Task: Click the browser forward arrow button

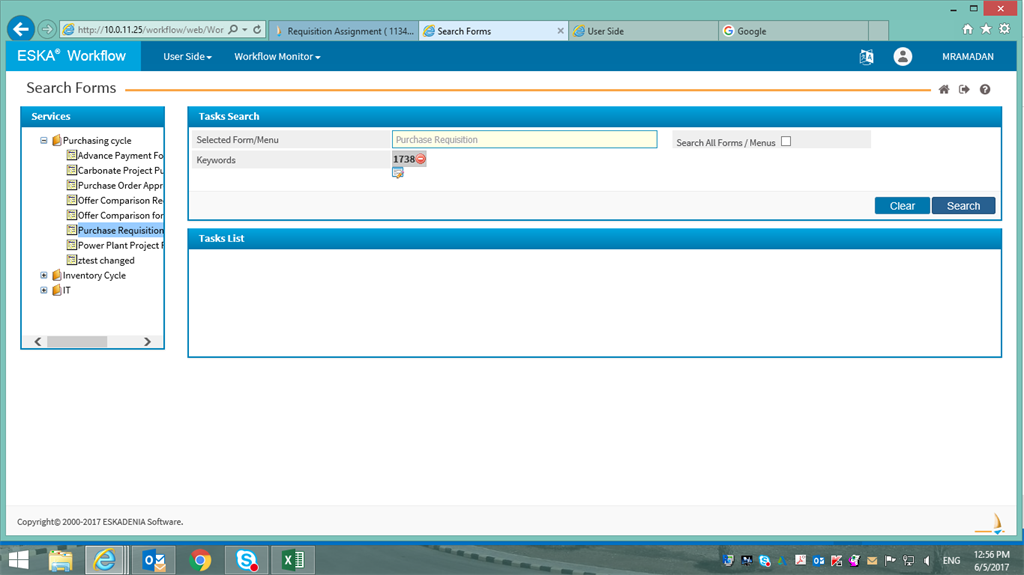Action: pyautogui.click(x=47, y=29)
